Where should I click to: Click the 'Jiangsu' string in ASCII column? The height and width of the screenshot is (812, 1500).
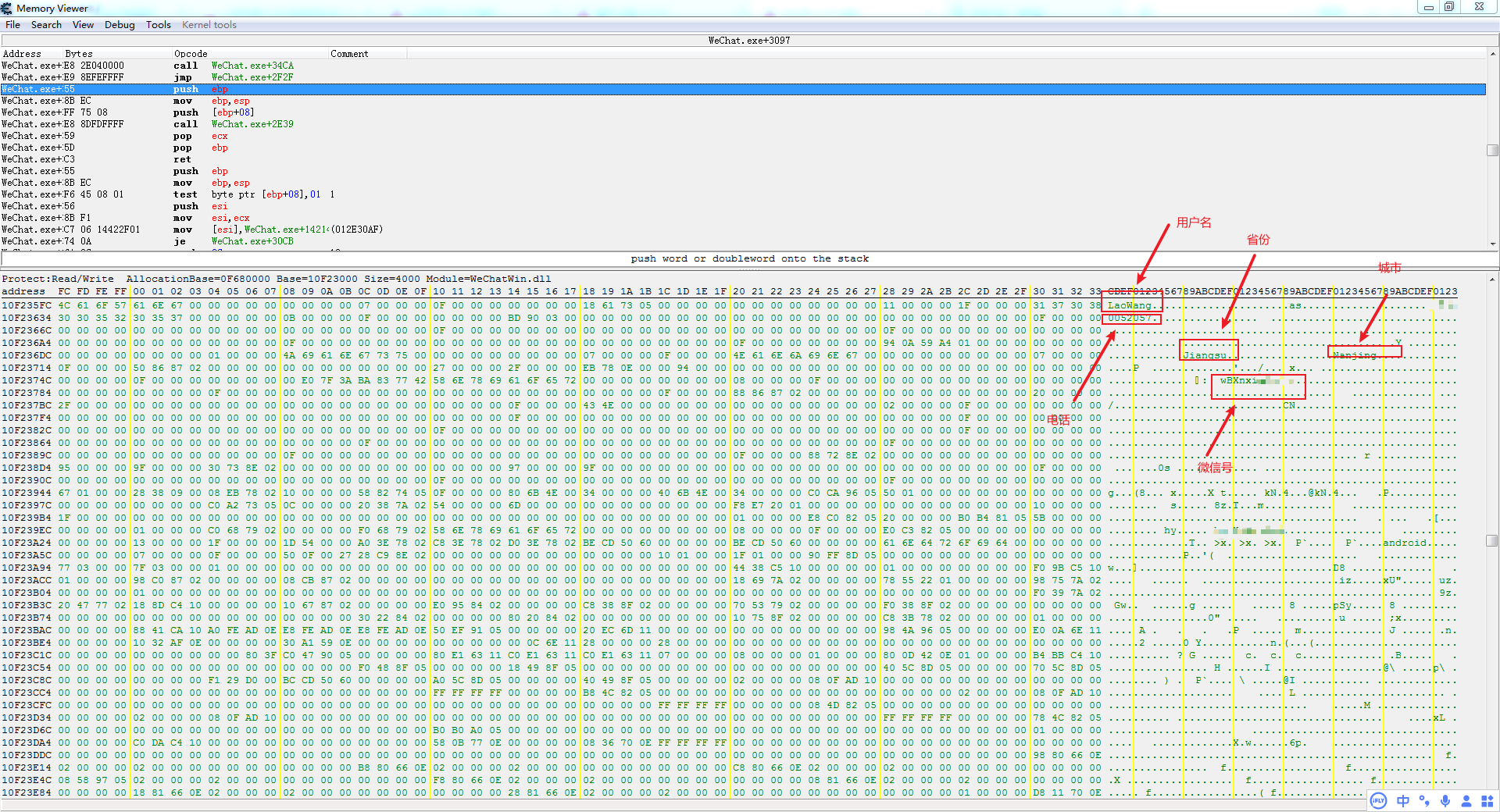coord(1204,355)
